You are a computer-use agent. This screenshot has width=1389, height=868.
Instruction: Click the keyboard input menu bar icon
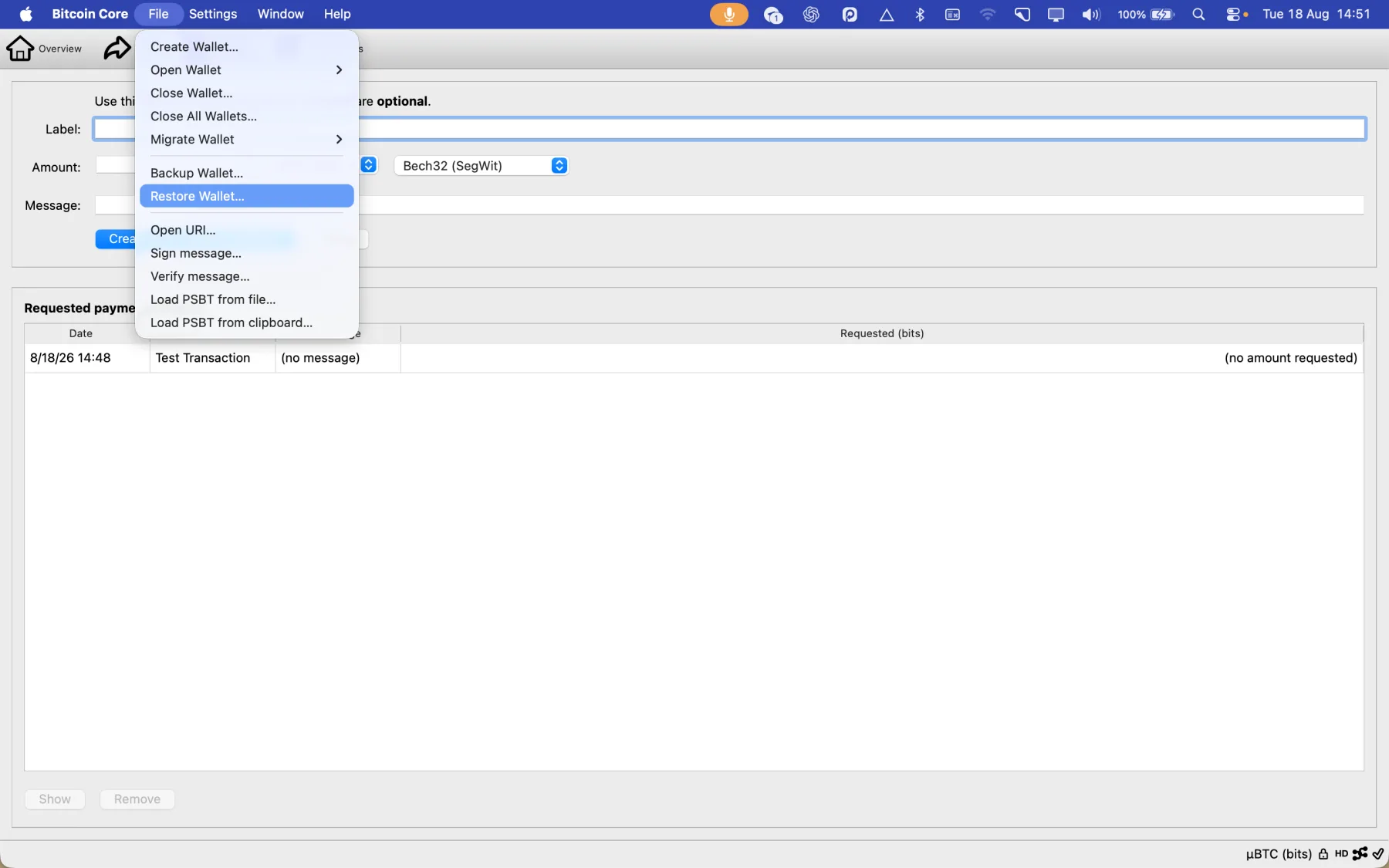[952, 14]
